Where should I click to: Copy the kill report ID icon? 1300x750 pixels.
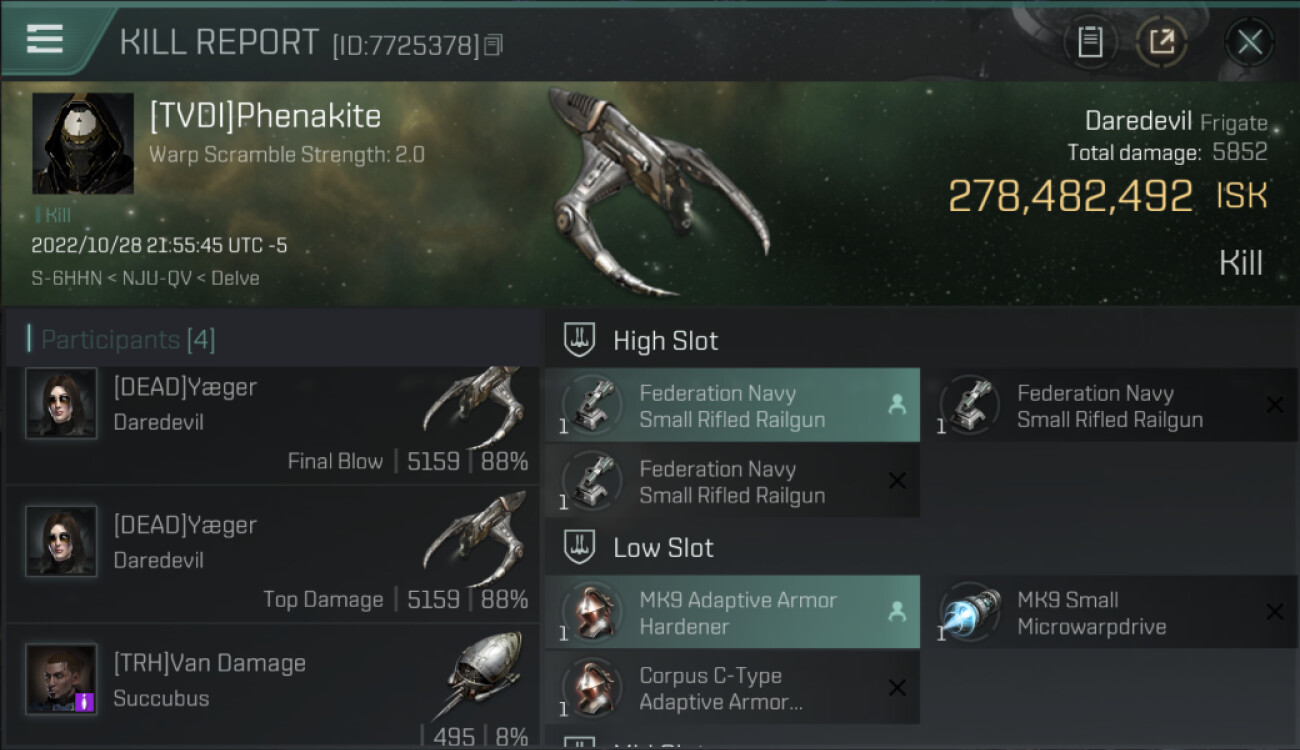pos(493,45)
